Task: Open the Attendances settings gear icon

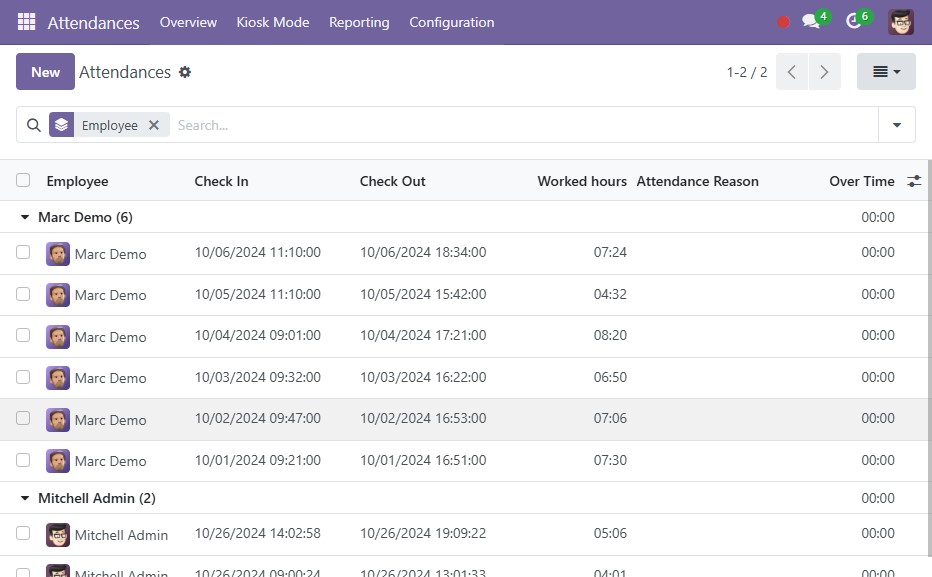Action: (x=184, y=72)
